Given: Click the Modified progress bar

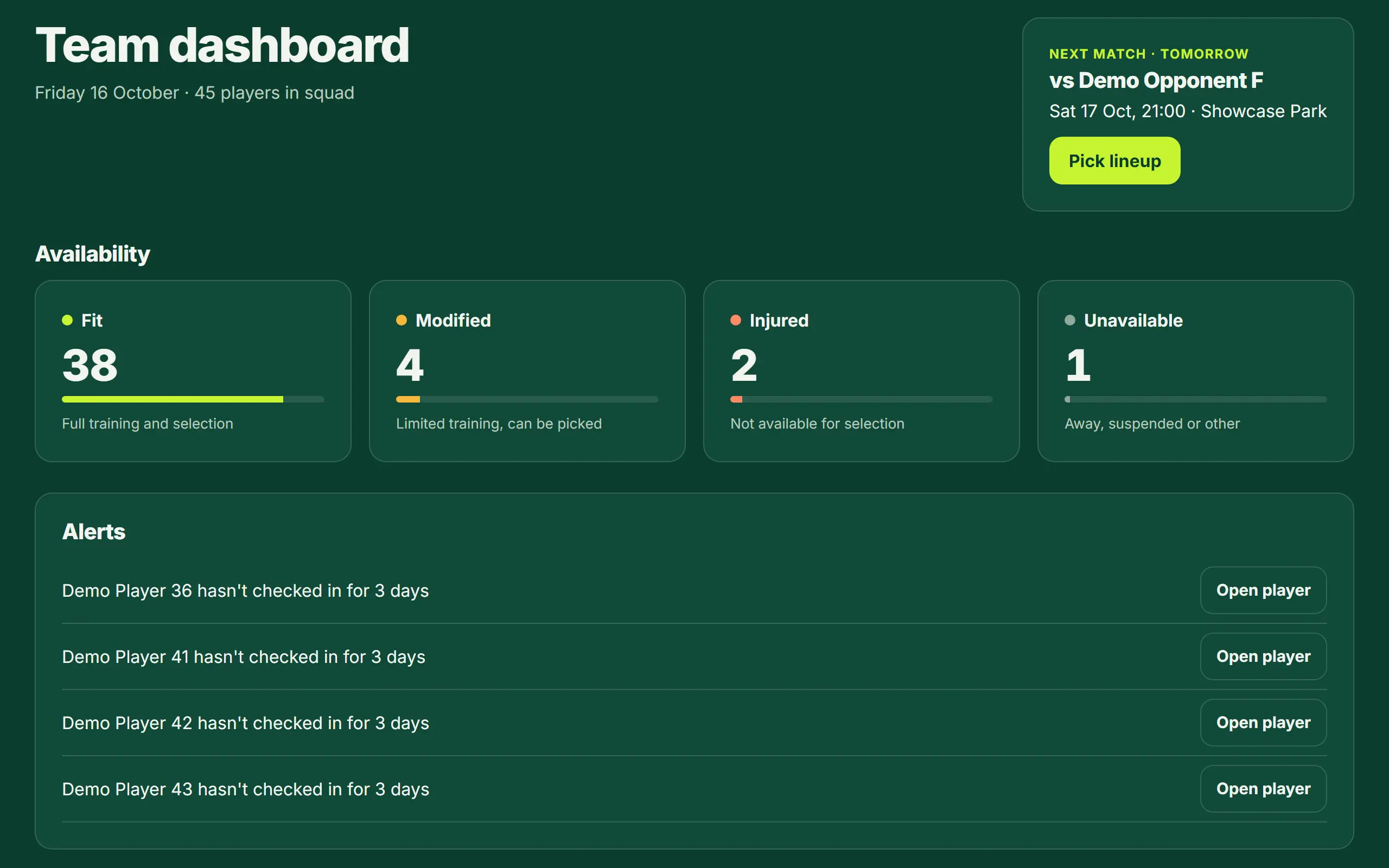Looking at the screenshot, I should click(527, 399).
